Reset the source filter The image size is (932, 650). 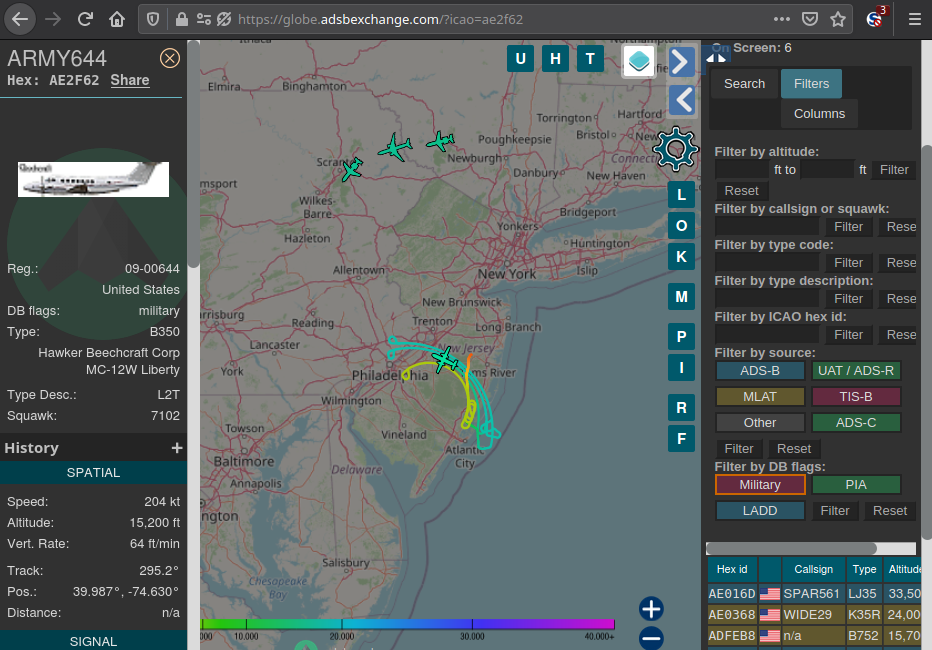[794, 449]
